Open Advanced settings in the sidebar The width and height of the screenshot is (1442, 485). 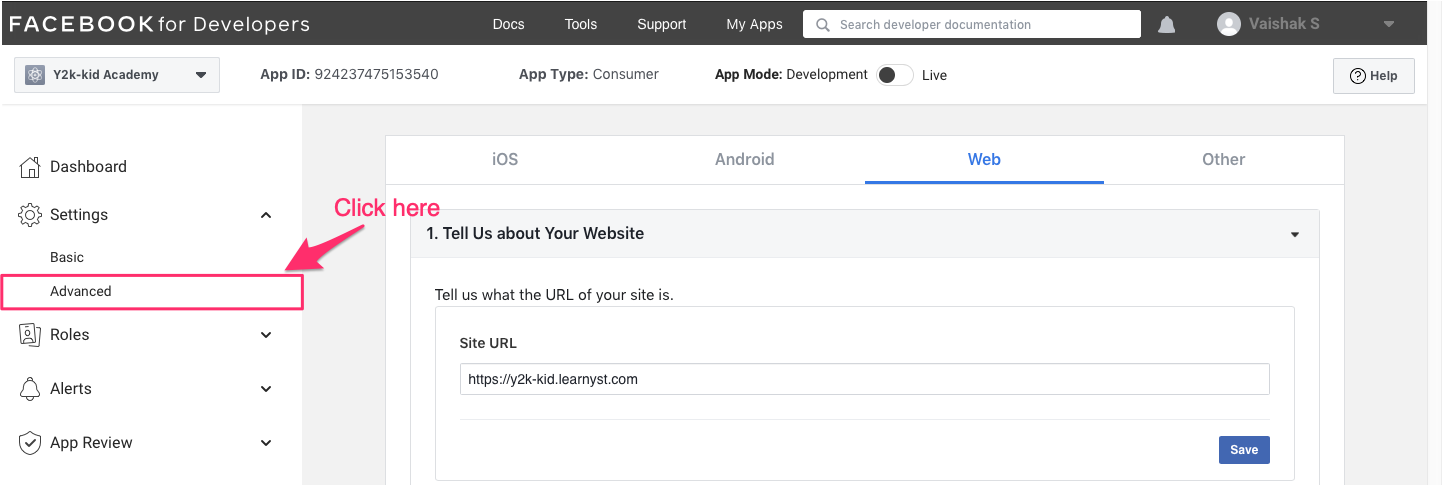[x=81, y=291]
